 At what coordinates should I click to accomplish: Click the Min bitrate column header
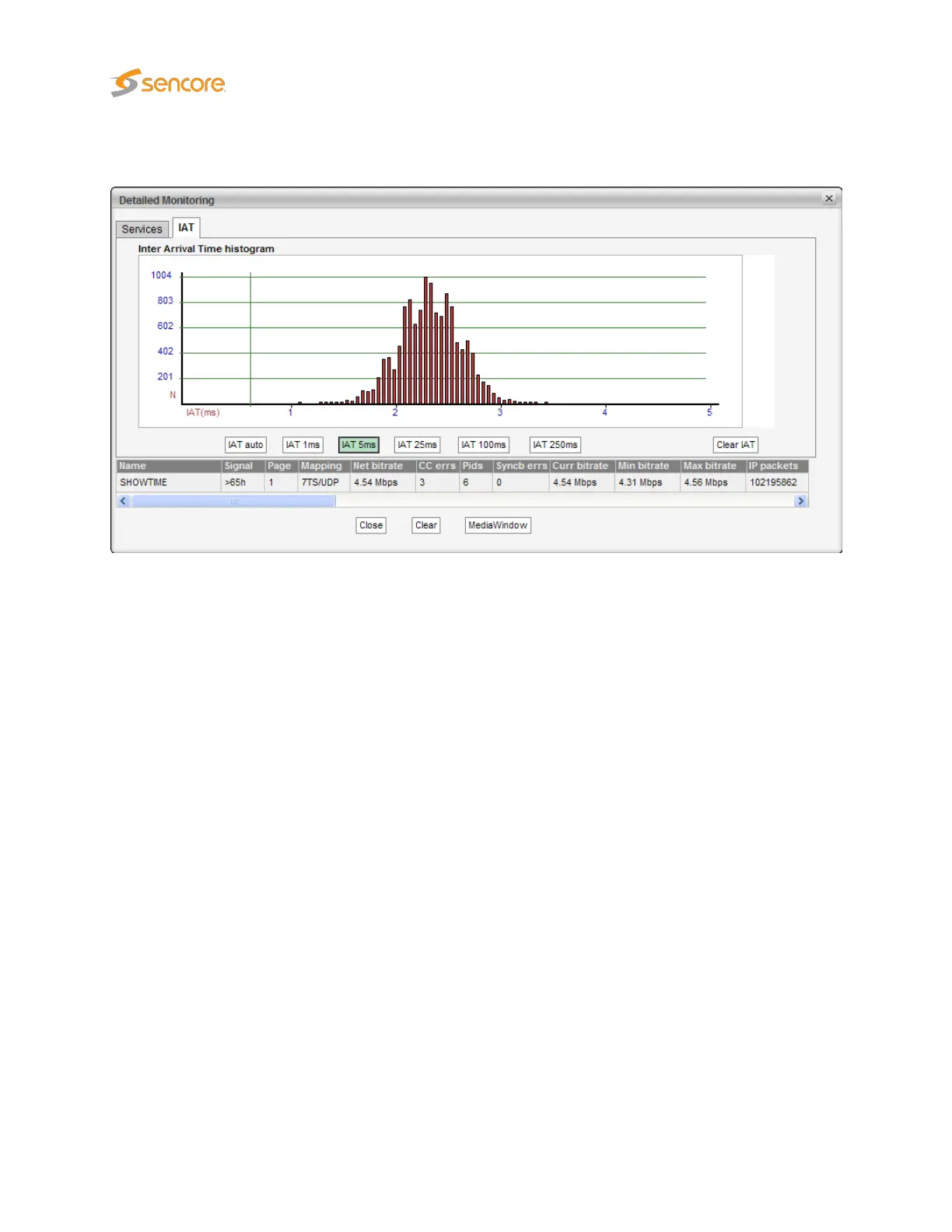click(x=648, y=467)
